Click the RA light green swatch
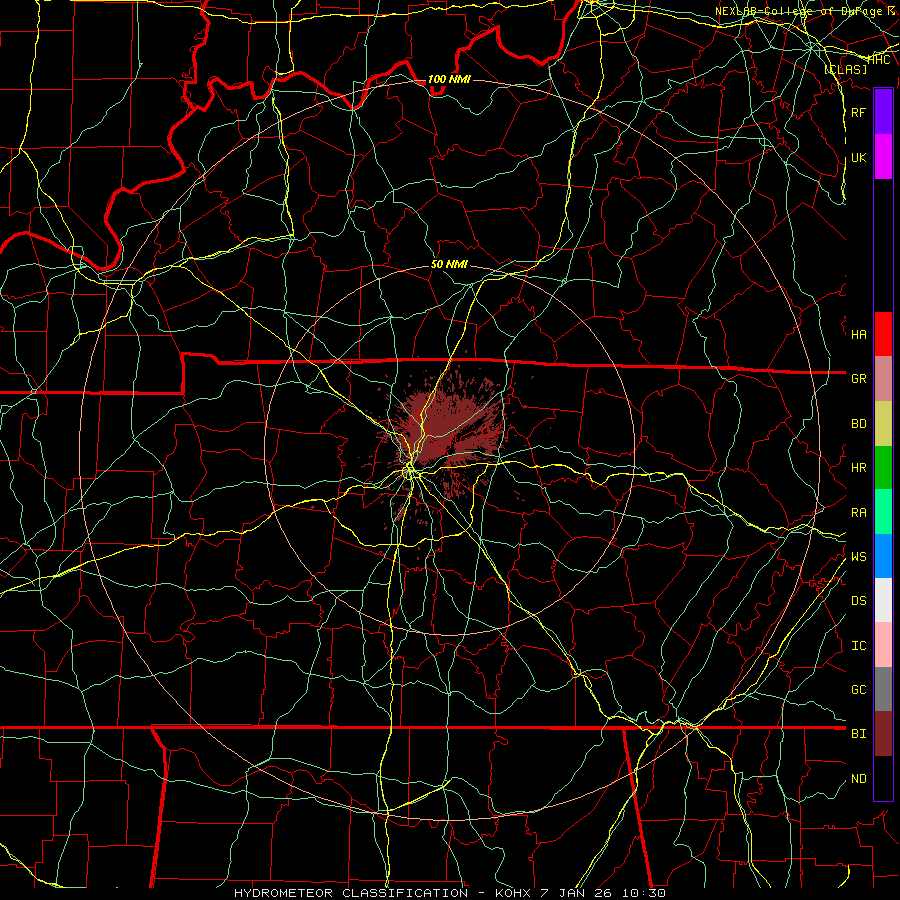The image size is (900, 900). click(883, 511)
